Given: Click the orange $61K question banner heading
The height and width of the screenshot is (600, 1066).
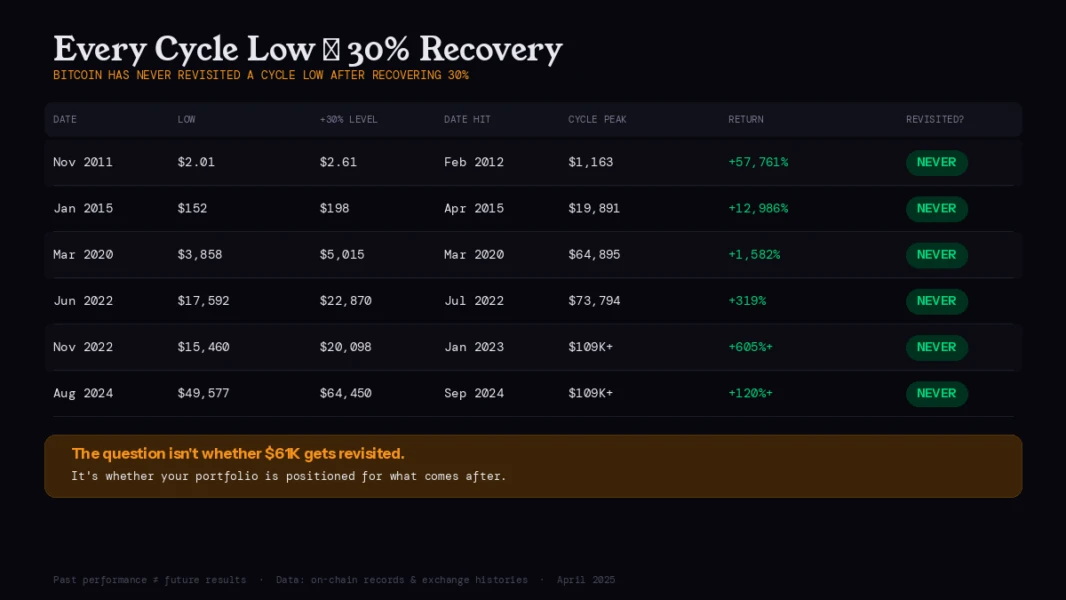Looking at the screenshot, I should pos(238,454).
